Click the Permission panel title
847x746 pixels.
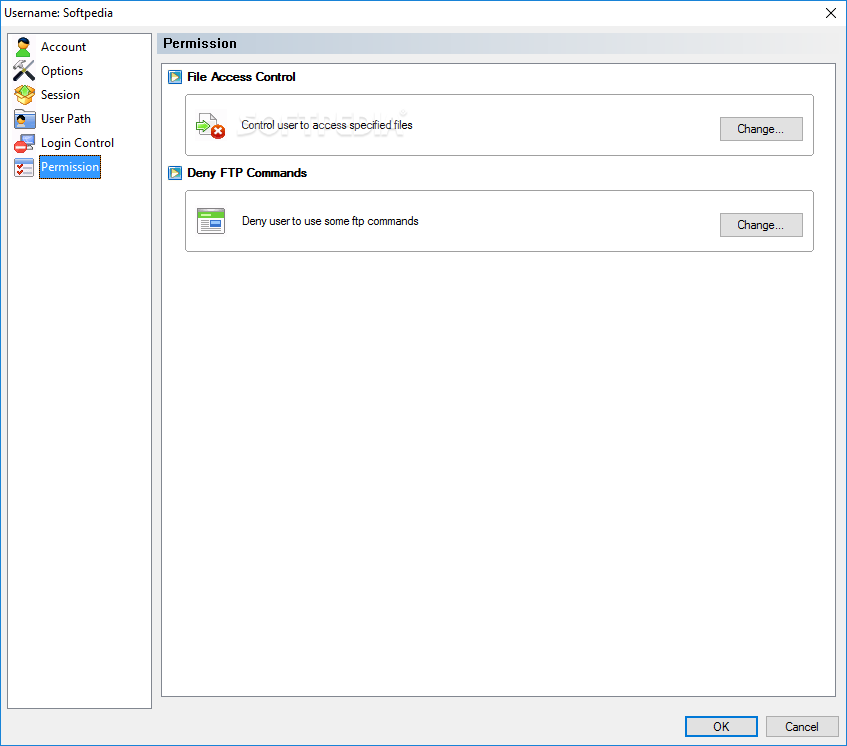click(x=200, y=44)
